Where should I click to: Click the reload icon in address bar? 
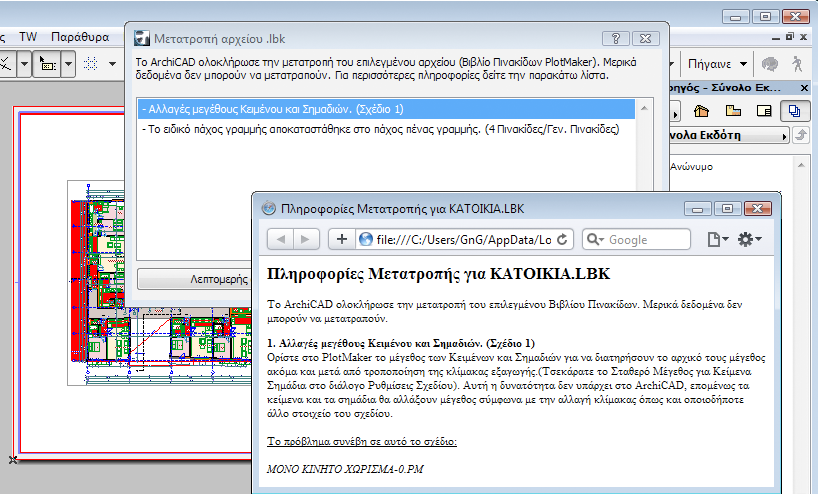(x=562, y=239)
